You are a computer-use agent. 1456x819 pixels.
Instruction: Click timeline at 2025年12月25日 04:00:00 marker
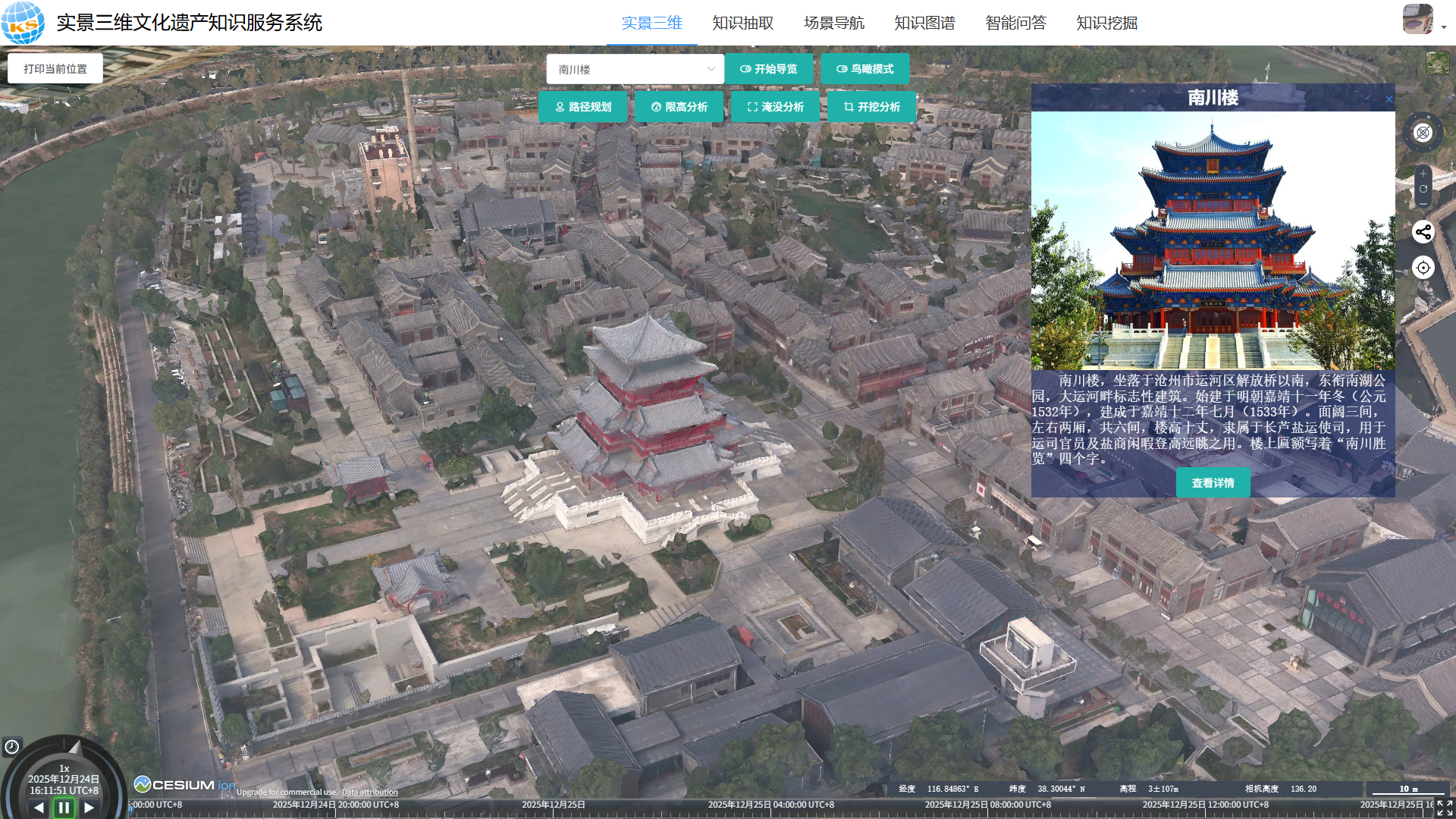coord(771,811)
